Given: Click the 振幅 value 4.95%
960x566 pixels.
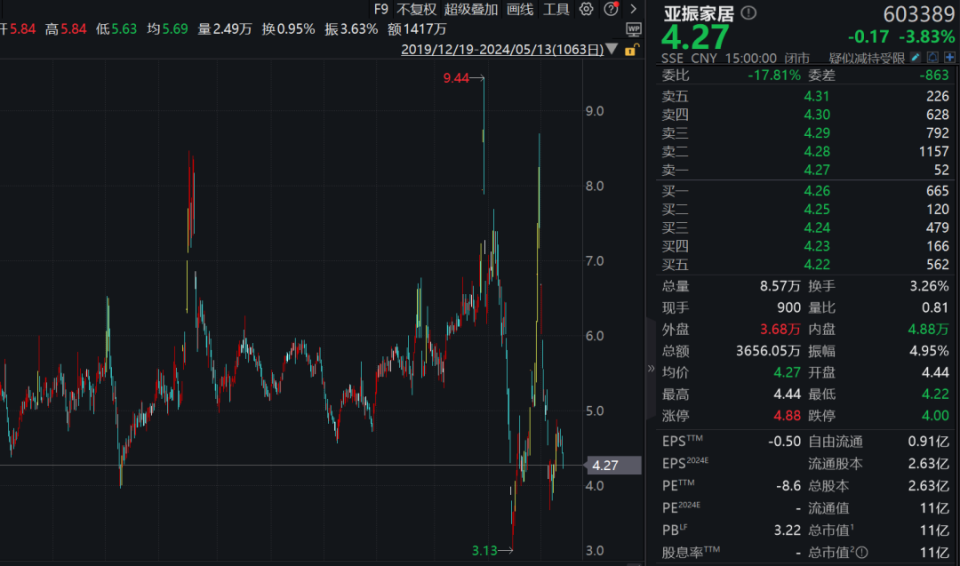Looking at the screenshot, I should tap(929, 351).
